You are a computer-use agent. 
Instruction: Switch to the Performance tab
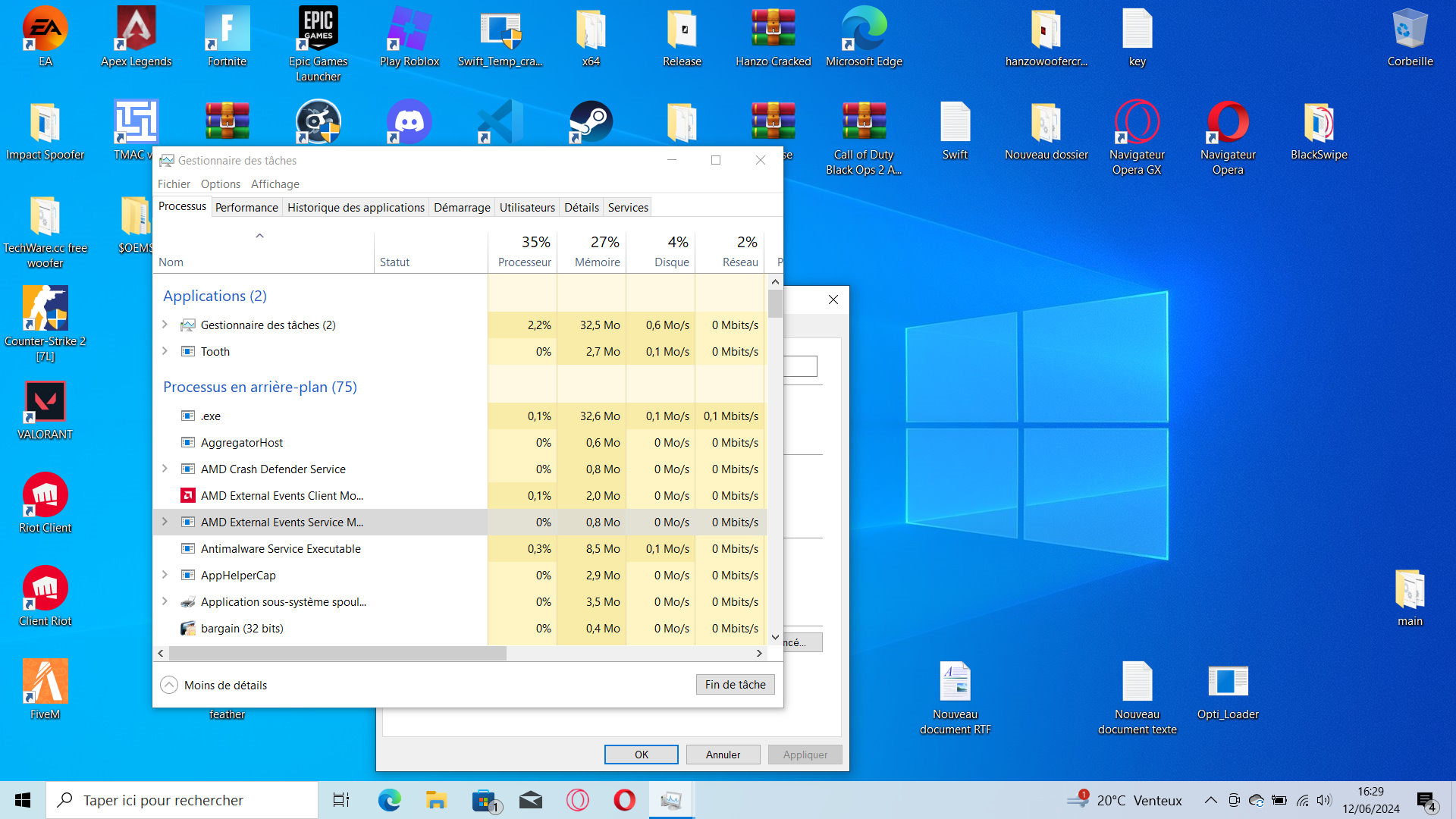coord(246,207)
